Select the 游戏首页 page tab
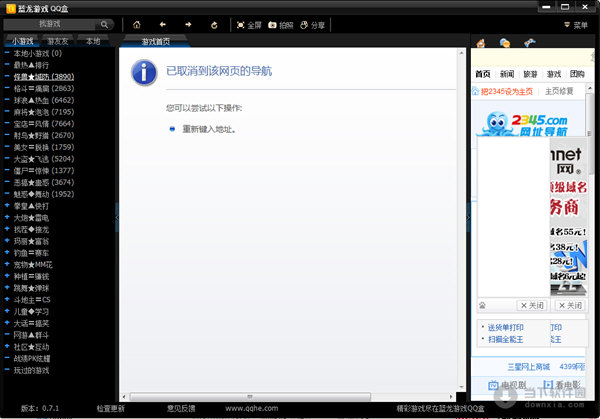 pyautogui.click(x=155, y=42)
